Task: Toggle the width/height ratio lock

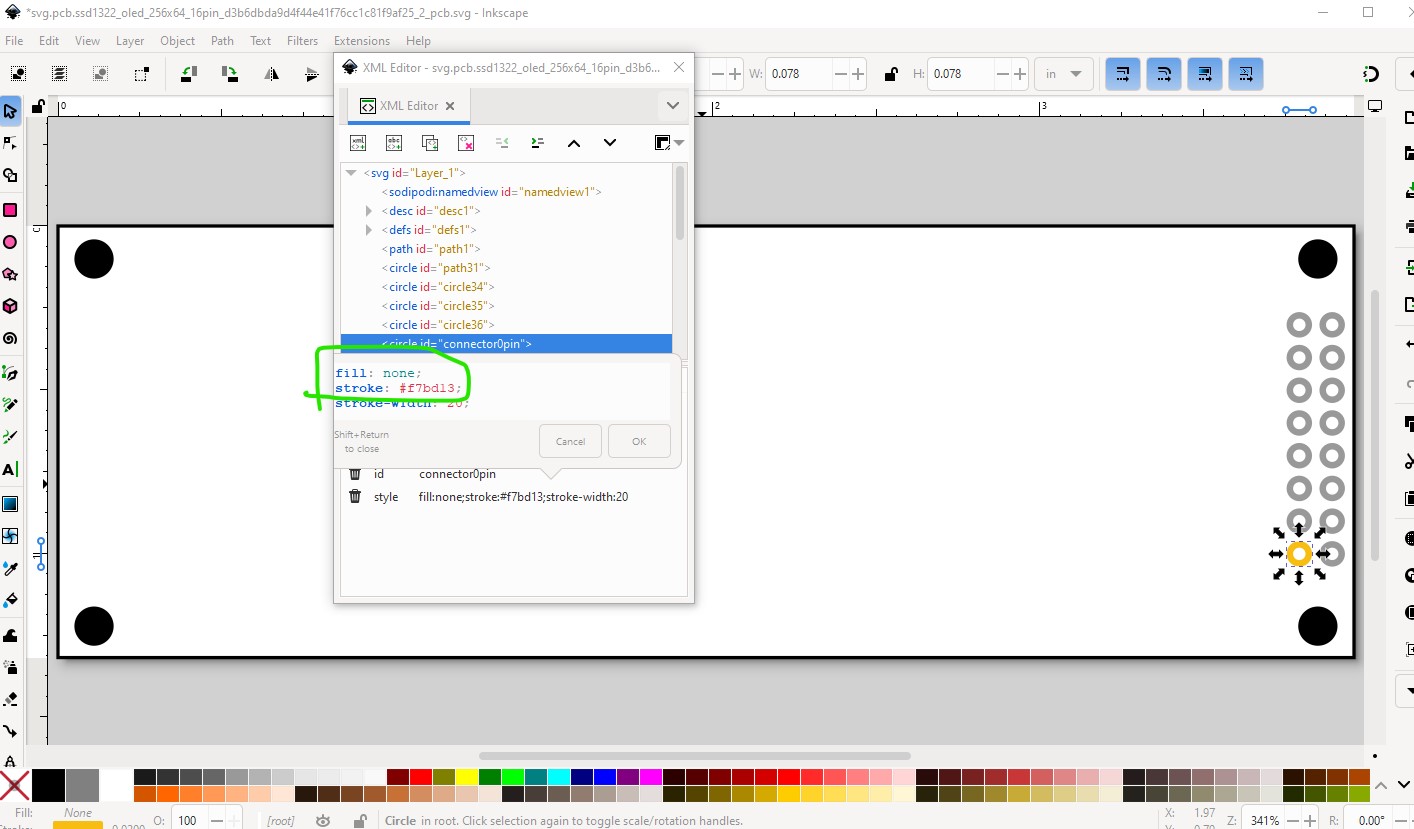Action: pos(890,74)
